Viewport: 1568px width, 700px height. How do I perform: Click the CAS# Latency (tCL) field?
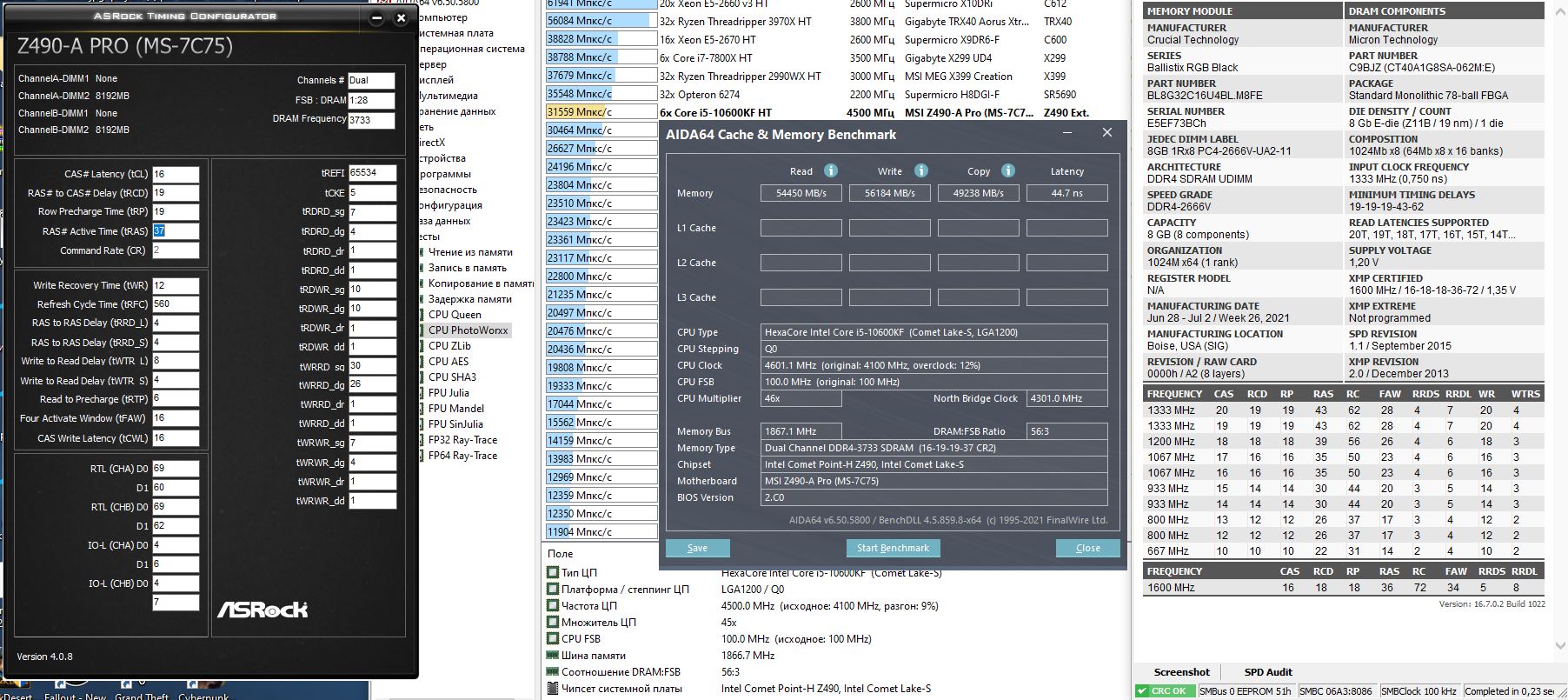(176, 174)
